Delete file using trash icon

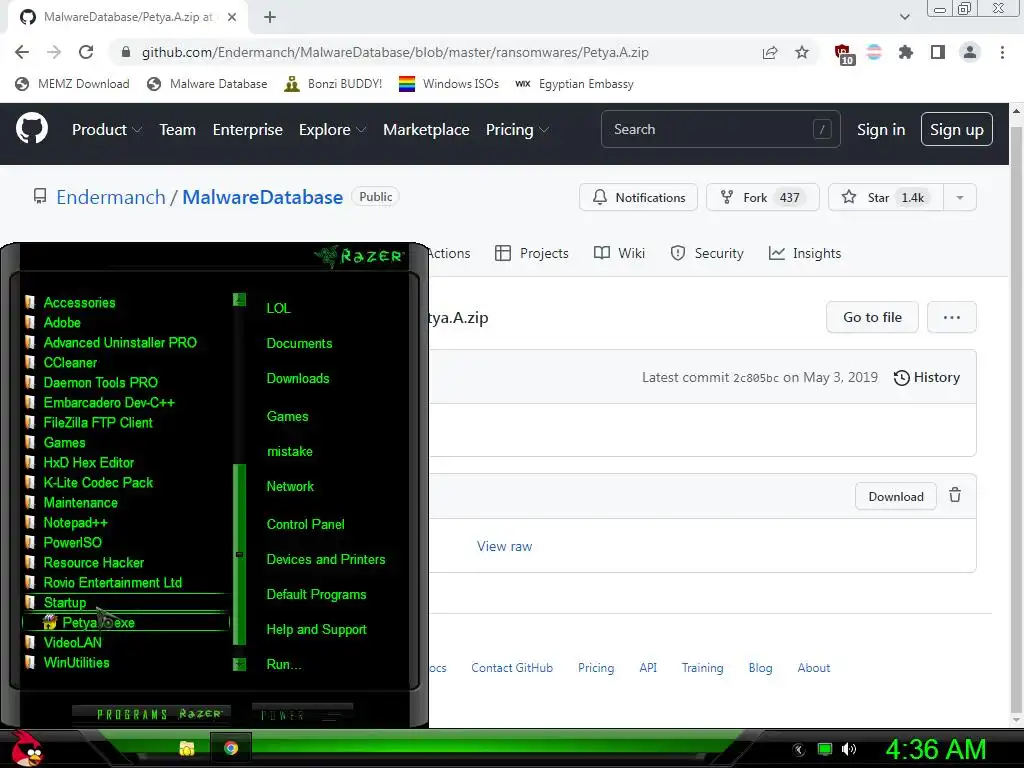tap(955, 495)
